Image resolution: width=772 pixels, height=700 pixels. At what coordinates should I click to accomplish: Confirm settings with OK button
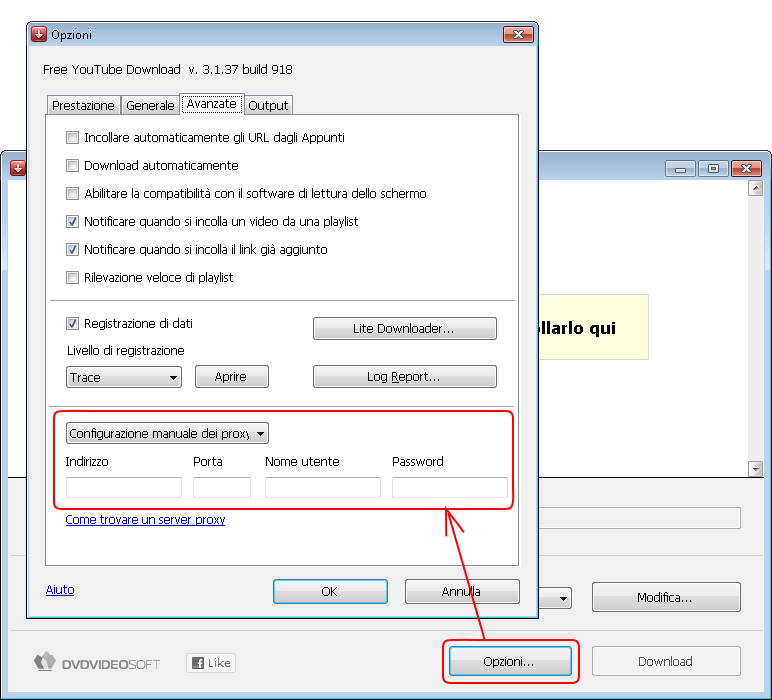330,591
